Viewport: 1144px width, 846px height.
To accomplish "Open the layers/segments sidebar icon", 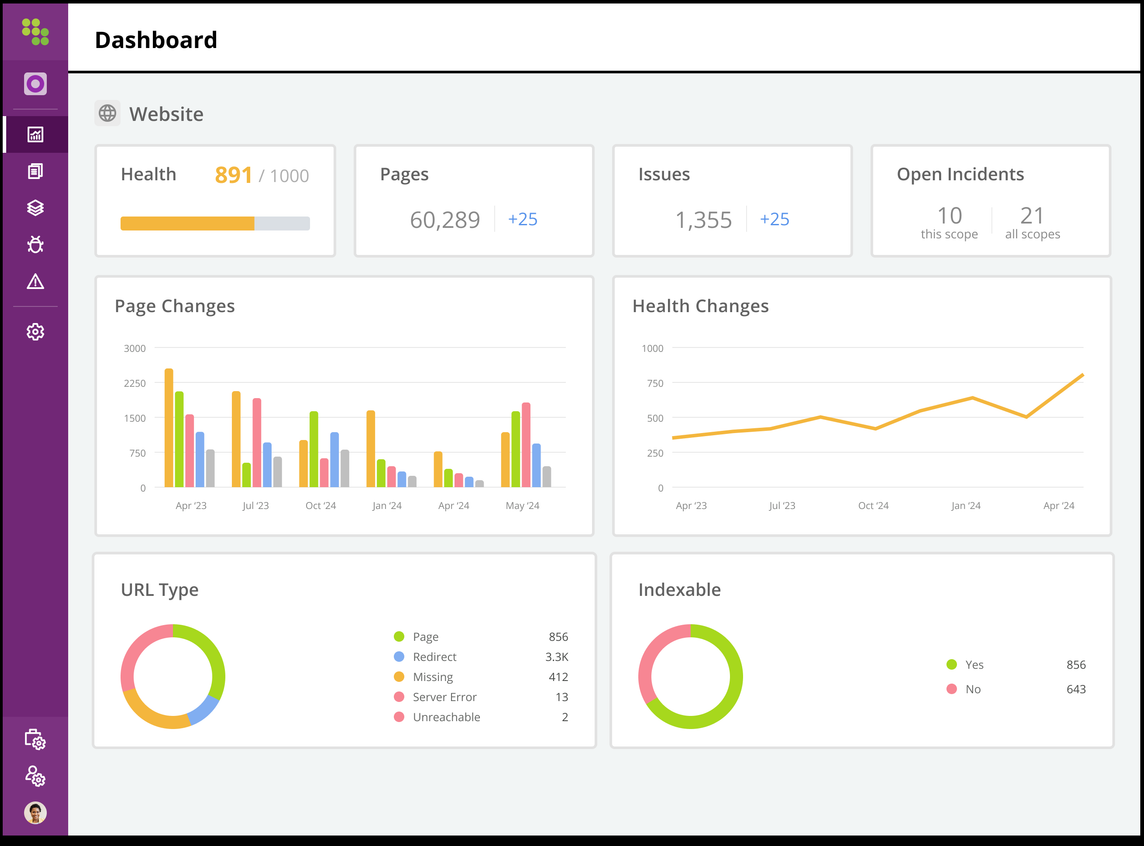I will pos(34,207).
